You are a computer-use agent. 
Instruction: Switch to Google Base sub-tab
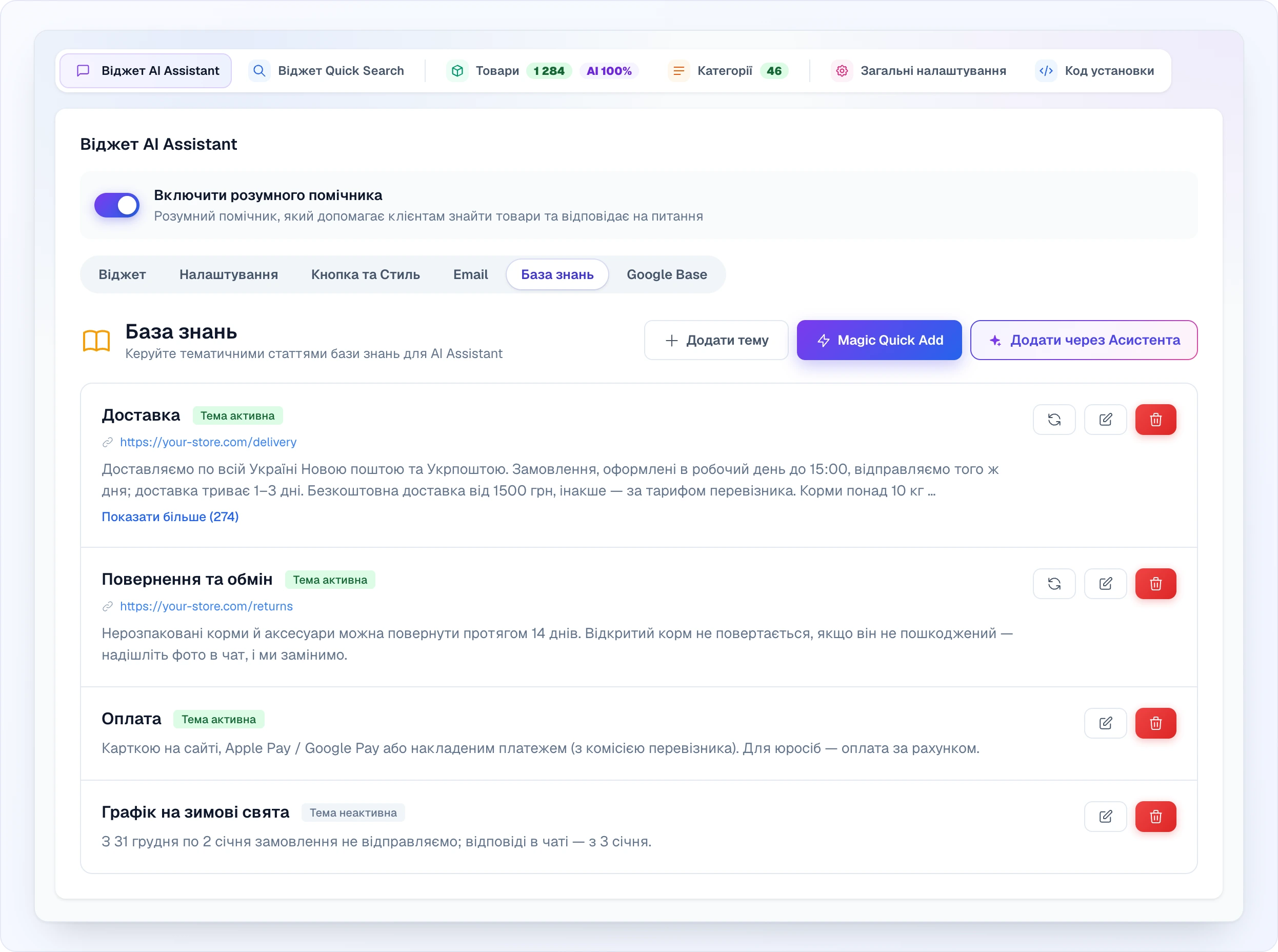coord(667,275)
